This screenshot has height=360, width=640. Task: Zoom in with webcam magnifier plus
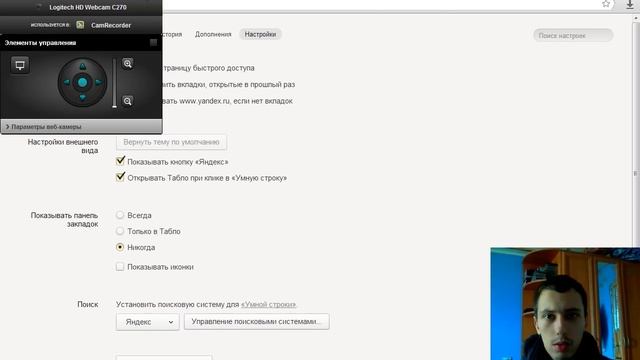[127, 64]
